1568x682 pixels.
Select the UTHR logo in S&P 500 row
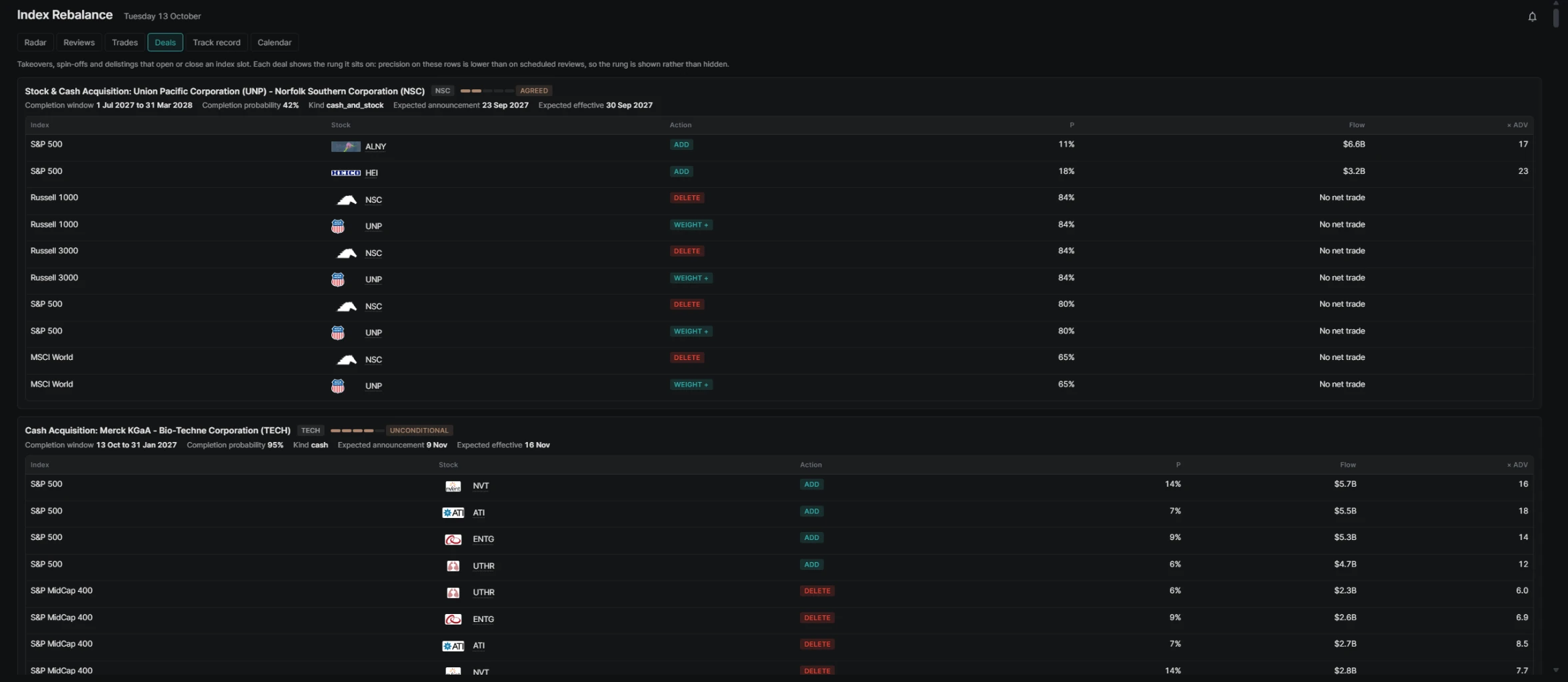(453, 566)
